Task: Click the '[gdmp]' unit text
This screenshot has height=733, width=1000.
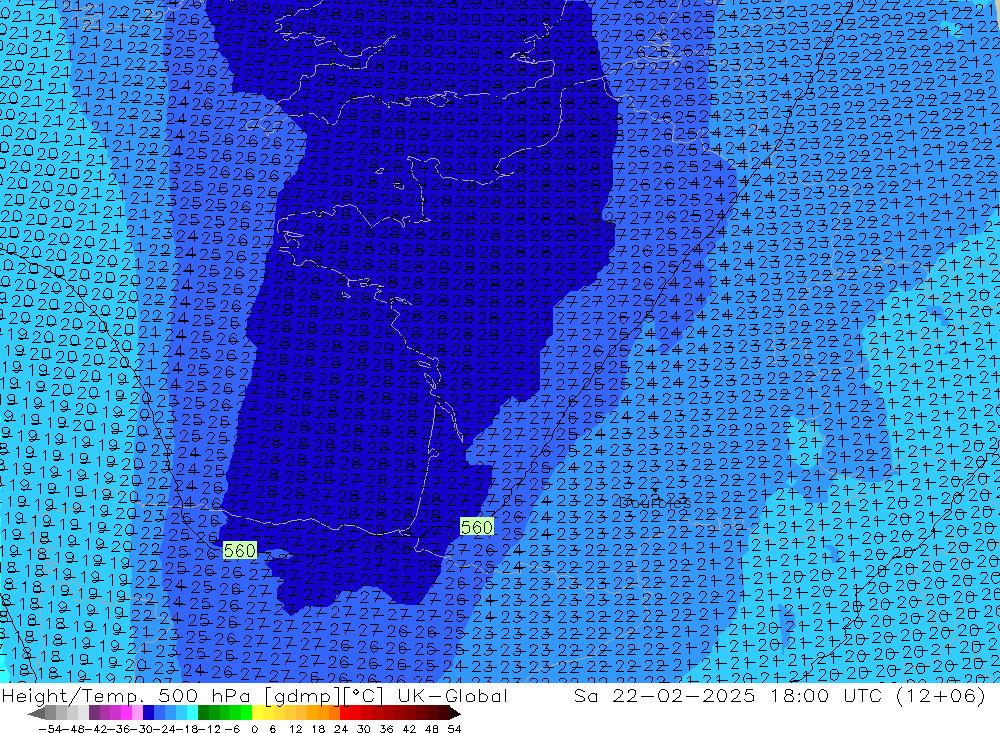Action: 303,696
